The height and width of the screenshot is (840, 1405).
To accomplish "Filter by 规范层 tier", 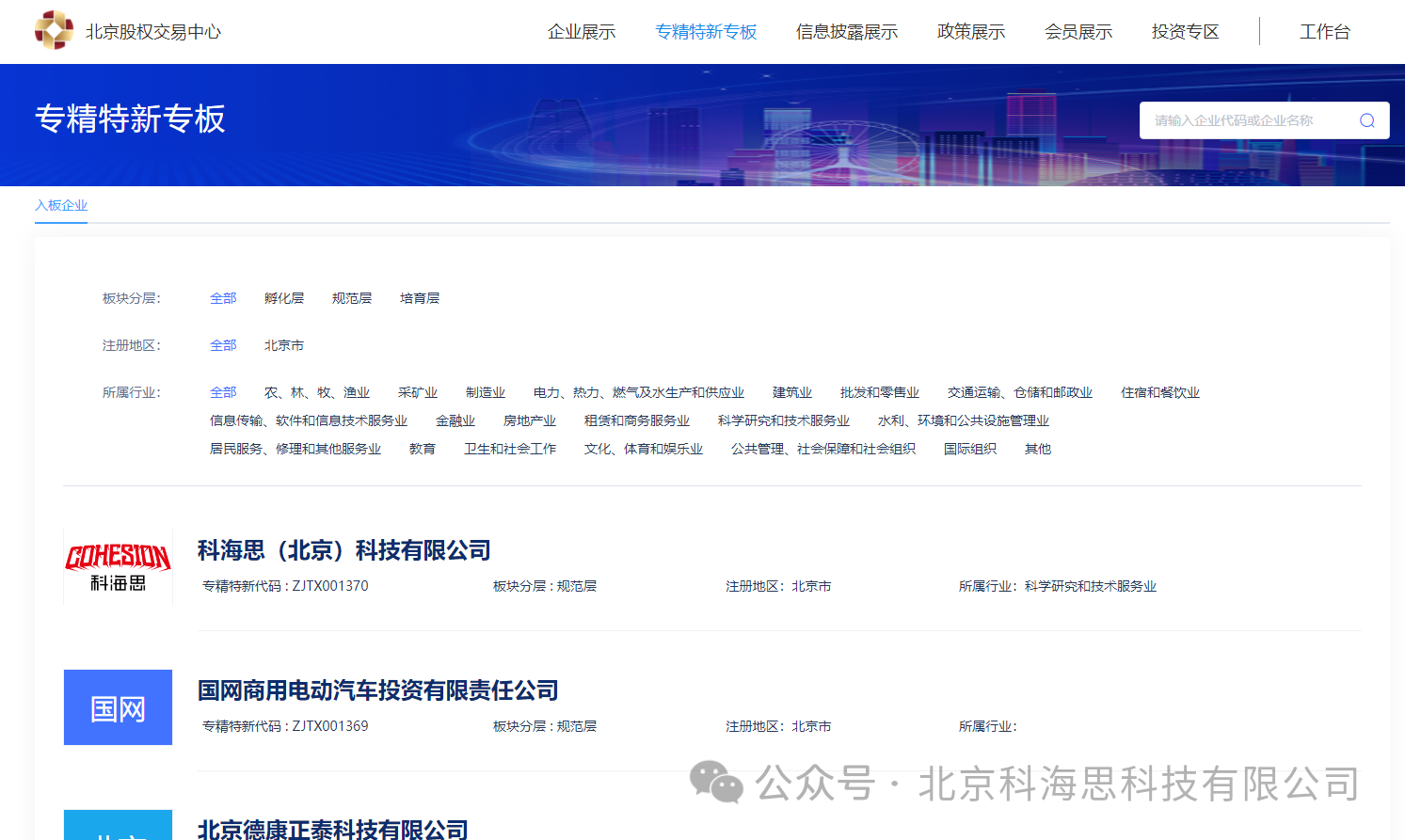I will pos(352,298).
